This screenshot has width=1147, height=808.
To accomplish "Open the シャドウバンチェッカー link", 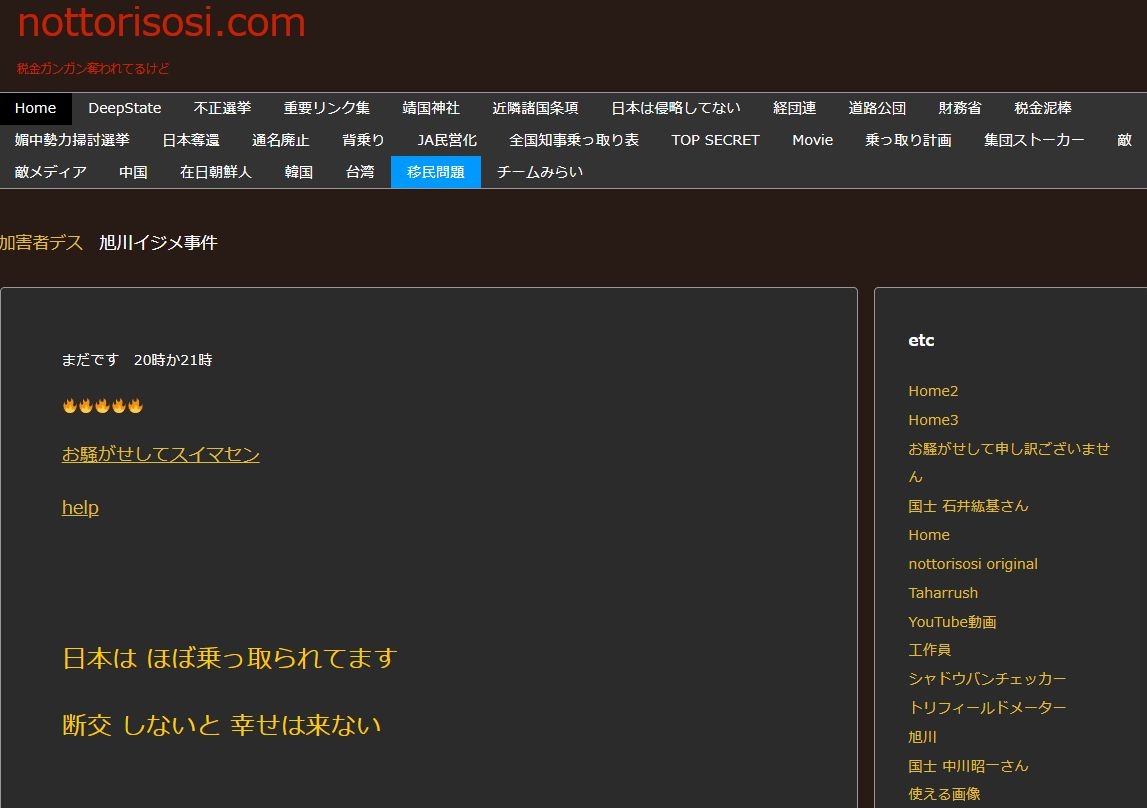I will click(986, 679).
